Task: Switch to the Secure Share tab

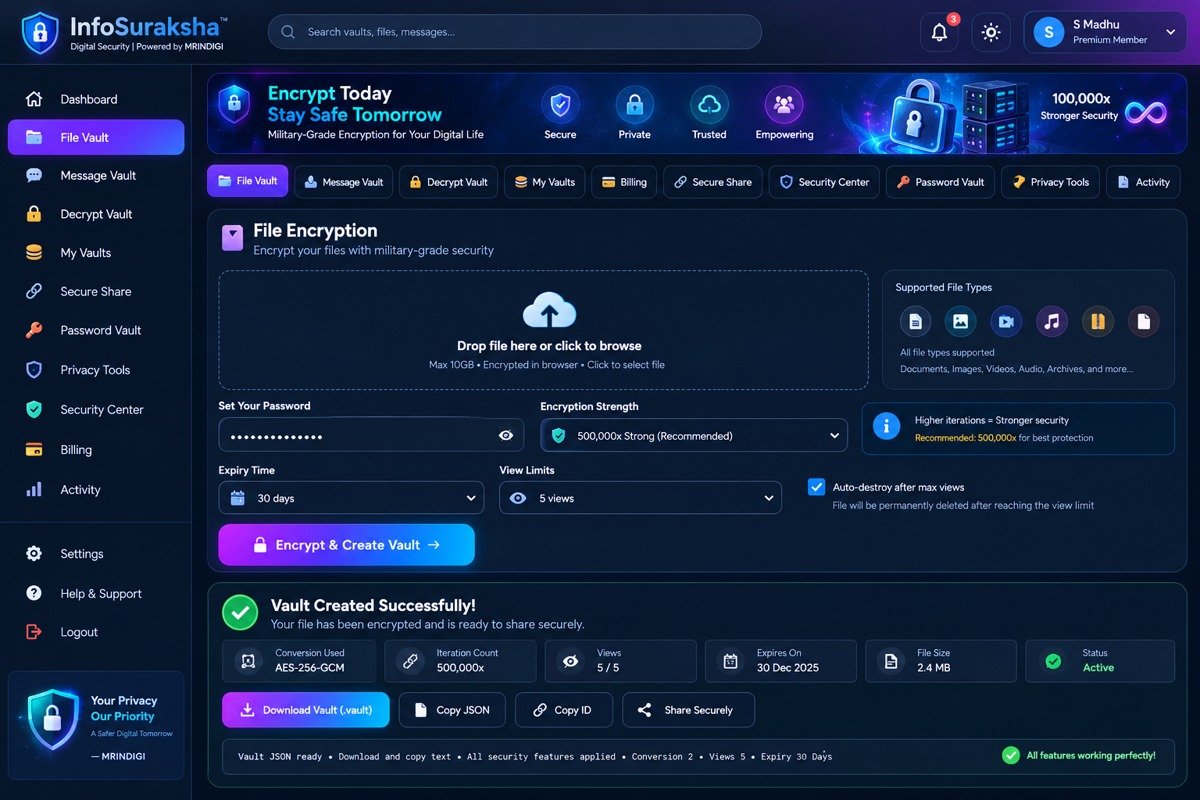Action: coord(713,182)
